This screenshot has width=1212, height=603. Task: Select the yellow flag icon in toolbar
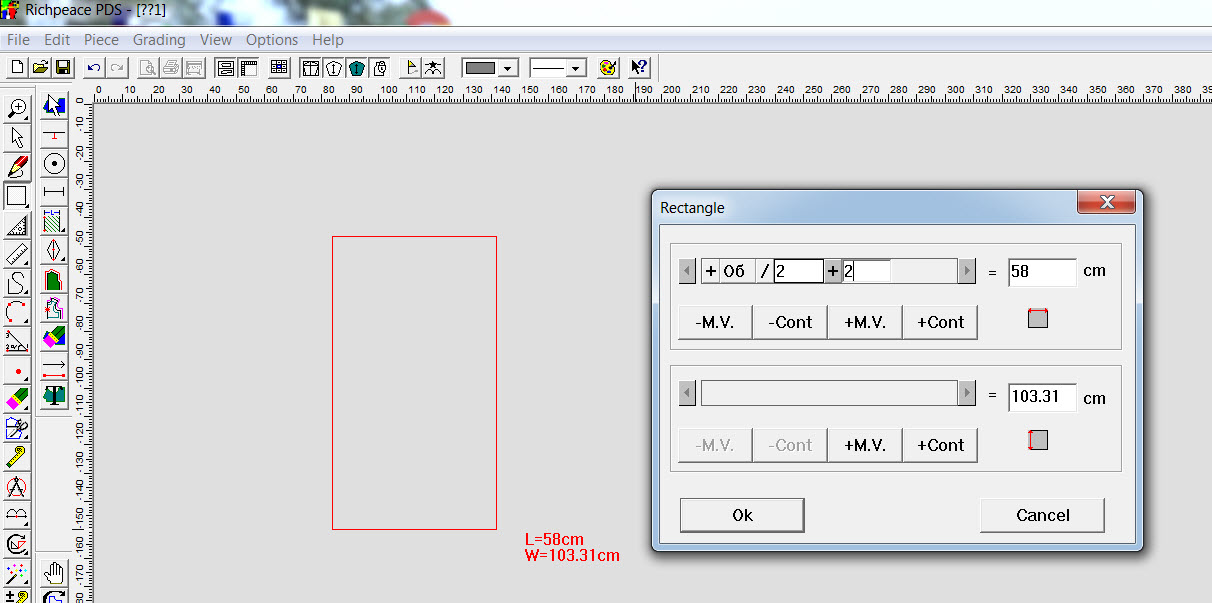coord(409,68)
